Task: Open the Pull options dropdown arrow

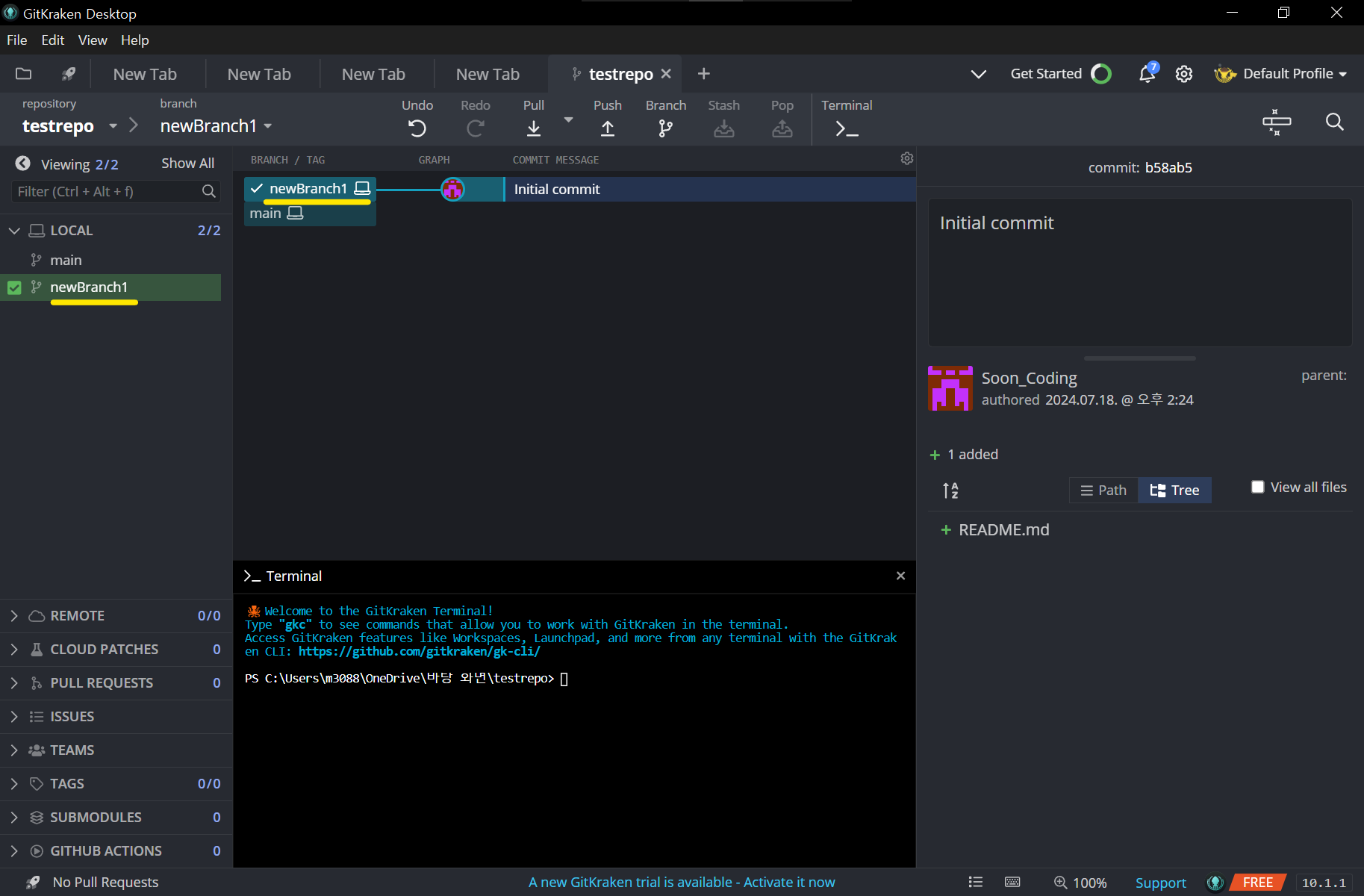Action: click(x=568, y=119)
